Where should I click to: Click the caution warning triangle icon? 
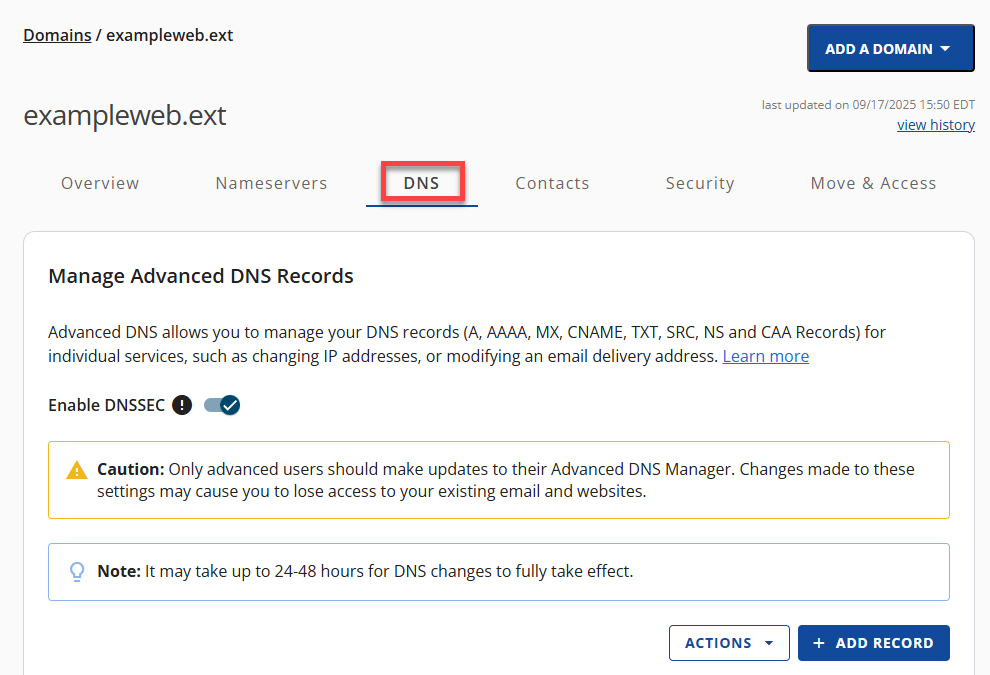pyautogui.click(x=76, y=468)
